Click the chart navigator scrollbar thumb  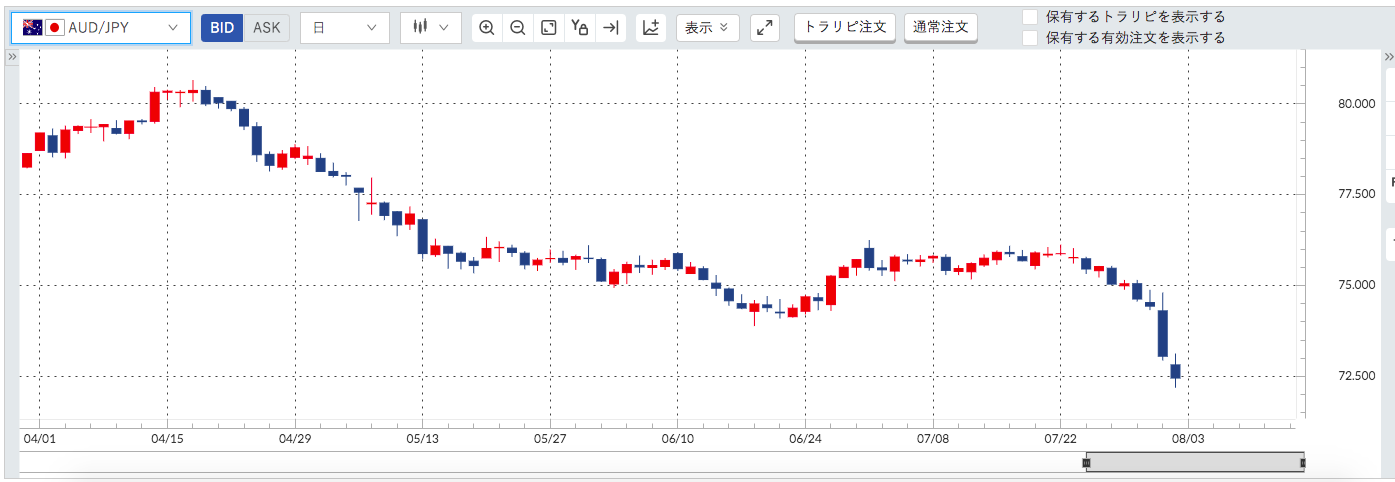click(x=1195, y=463)
